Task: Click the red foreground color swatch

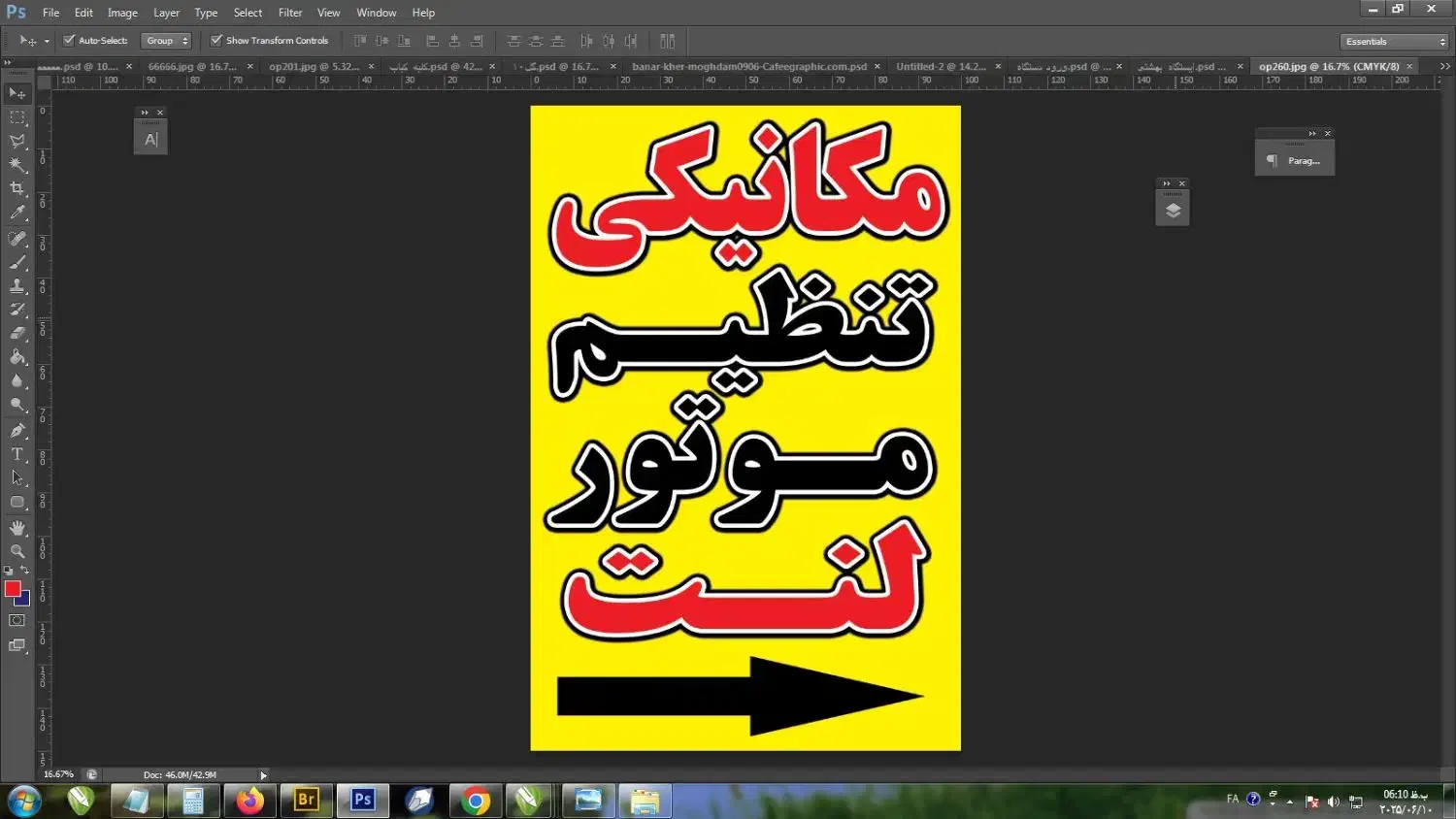Action: click(x=13, y=589)
